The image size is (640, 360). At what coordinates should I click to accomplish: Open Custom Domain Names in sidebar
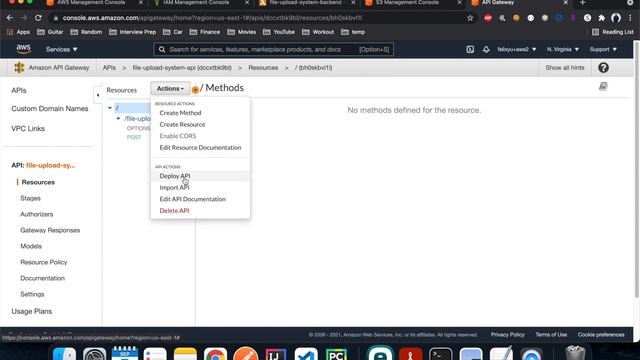[x=50, y=109]
